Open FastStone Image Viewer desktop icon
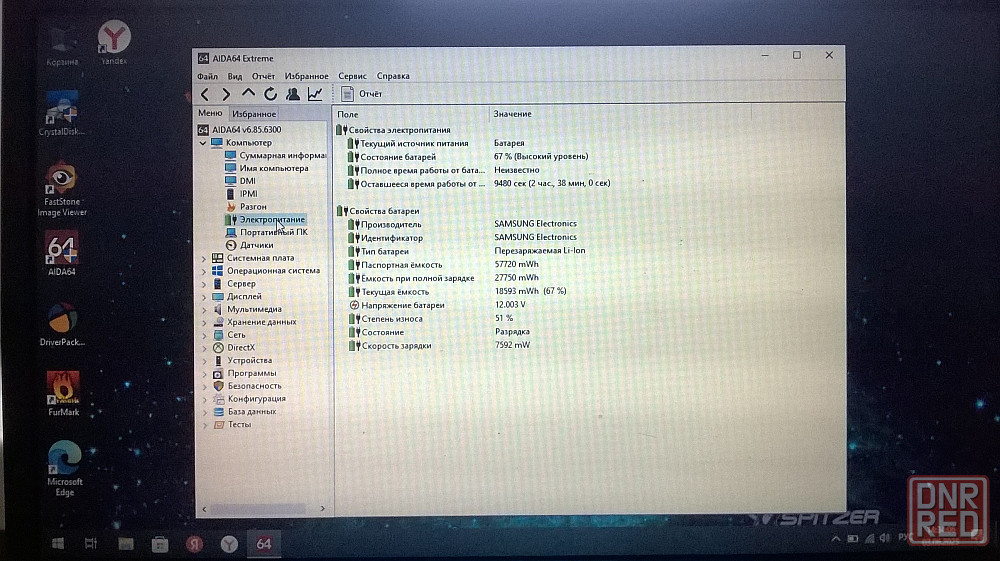The height and width of the screenshot is (561, 1000). tap(62, 189)
